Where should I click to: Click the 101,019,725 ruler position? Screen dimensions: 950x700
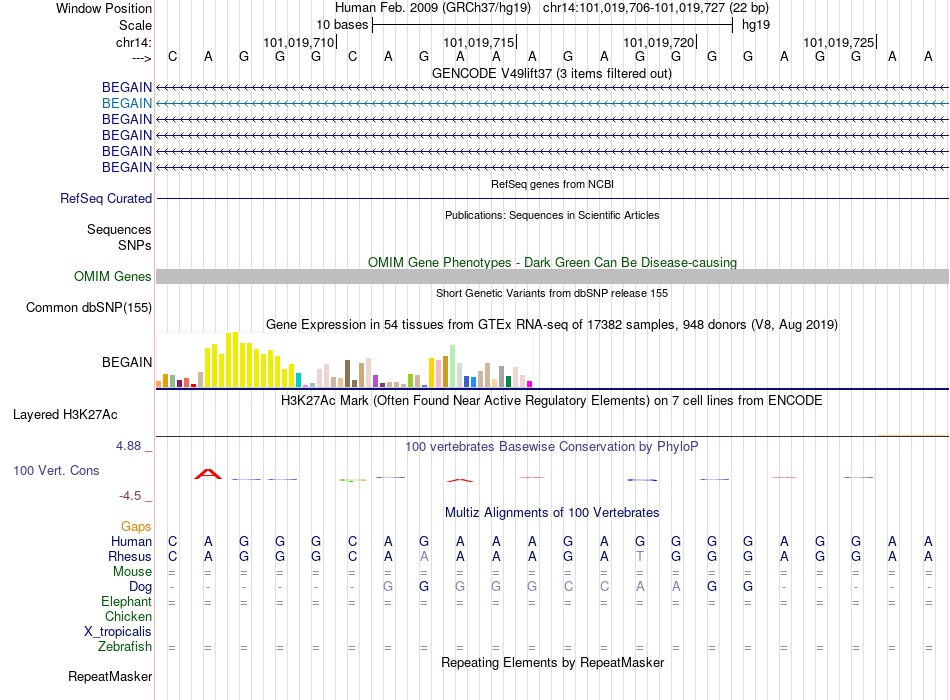[839, 42]
